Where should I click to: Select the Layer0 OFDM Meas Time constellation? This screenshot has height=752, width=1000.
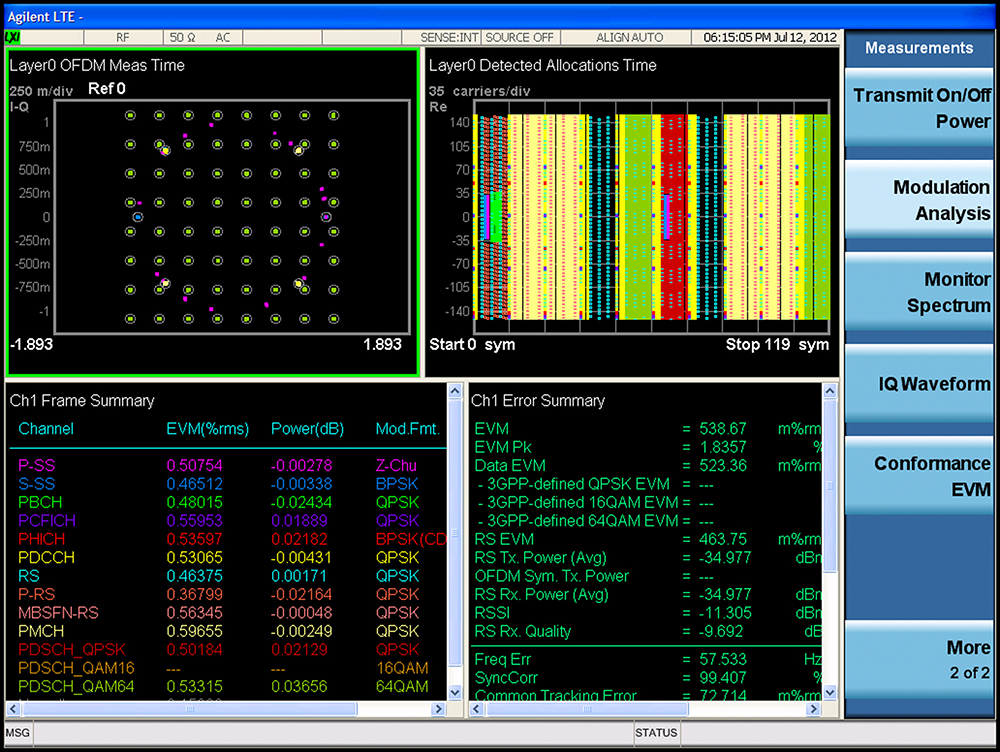point(232,216)
